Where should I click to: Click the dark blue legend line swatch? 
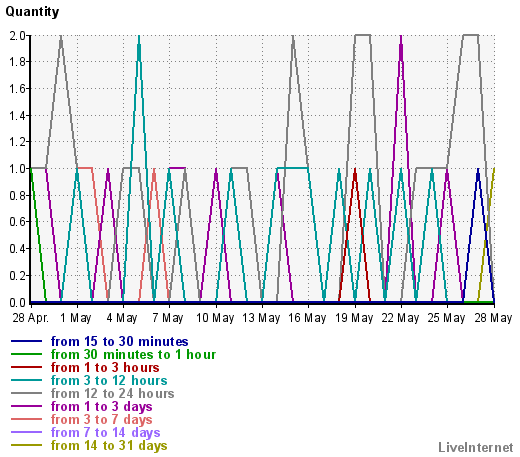(x=26, y=341)
